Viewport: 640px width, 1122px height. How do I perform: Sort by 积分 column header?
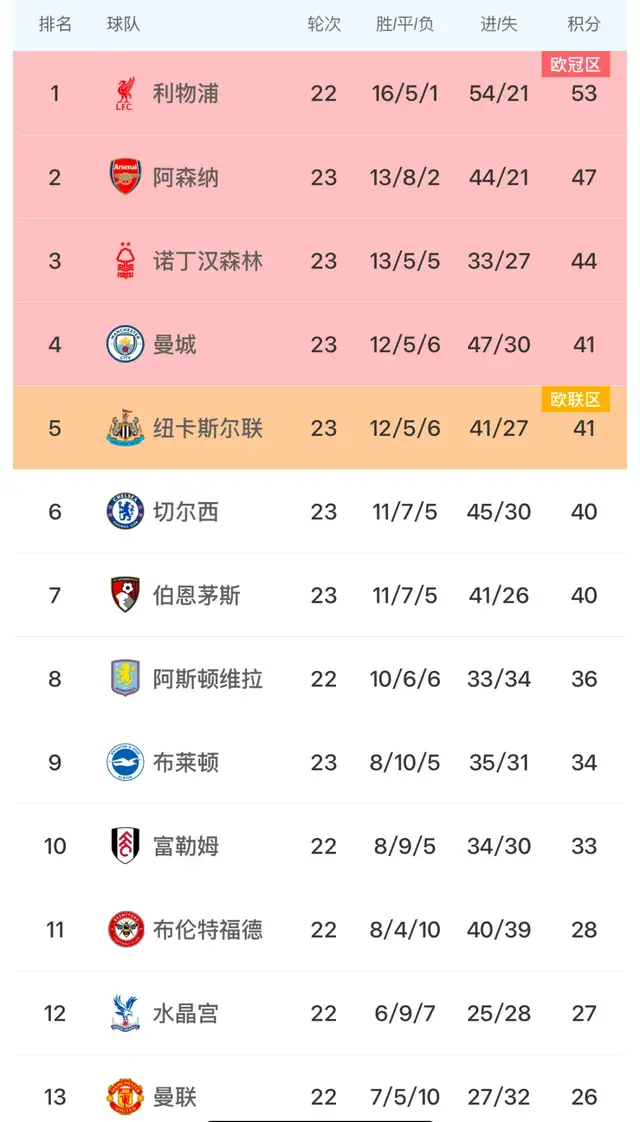click(x=584, y=24)
